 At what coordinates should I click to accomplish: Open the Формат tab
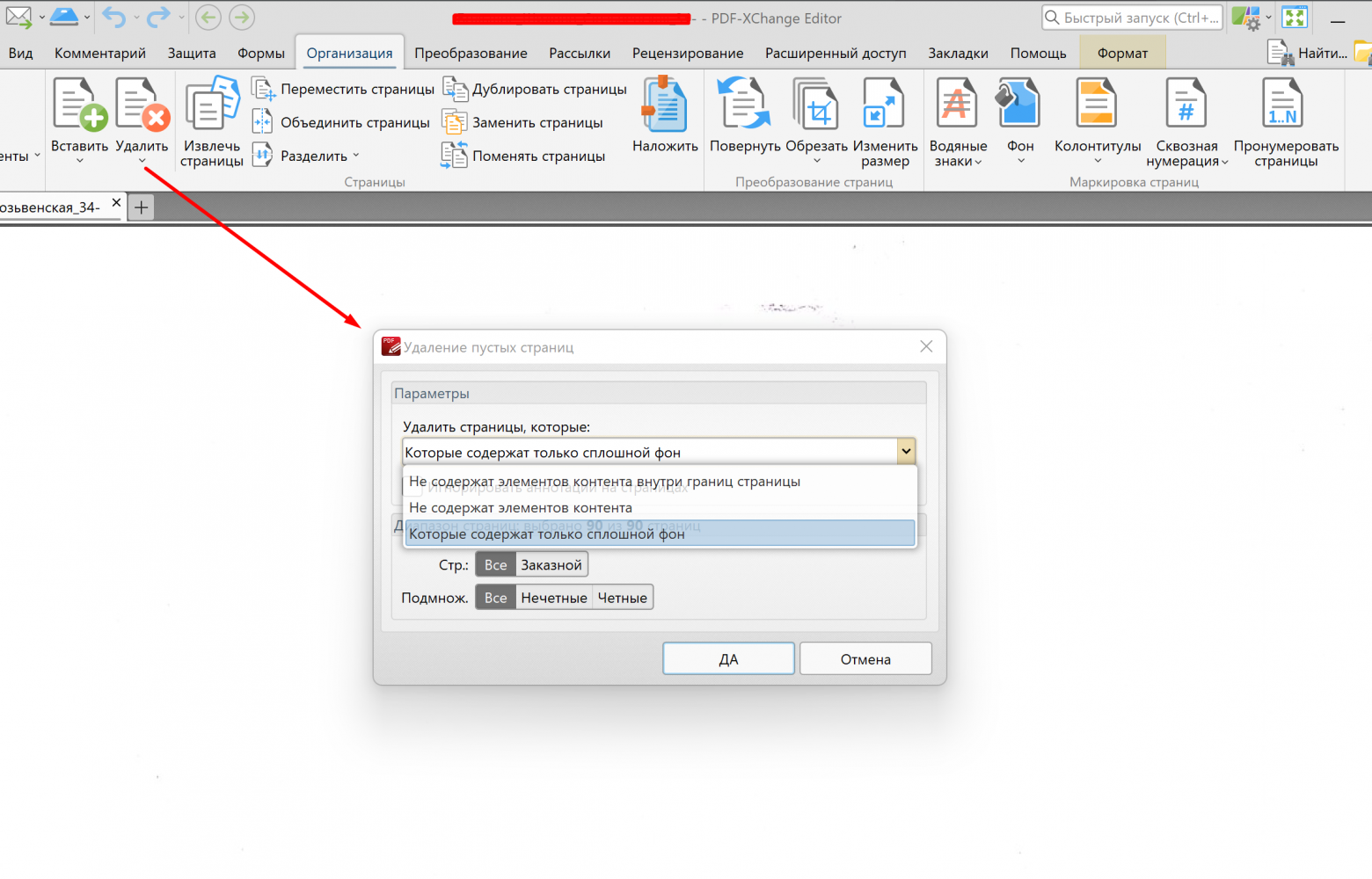coord(1122,53)
